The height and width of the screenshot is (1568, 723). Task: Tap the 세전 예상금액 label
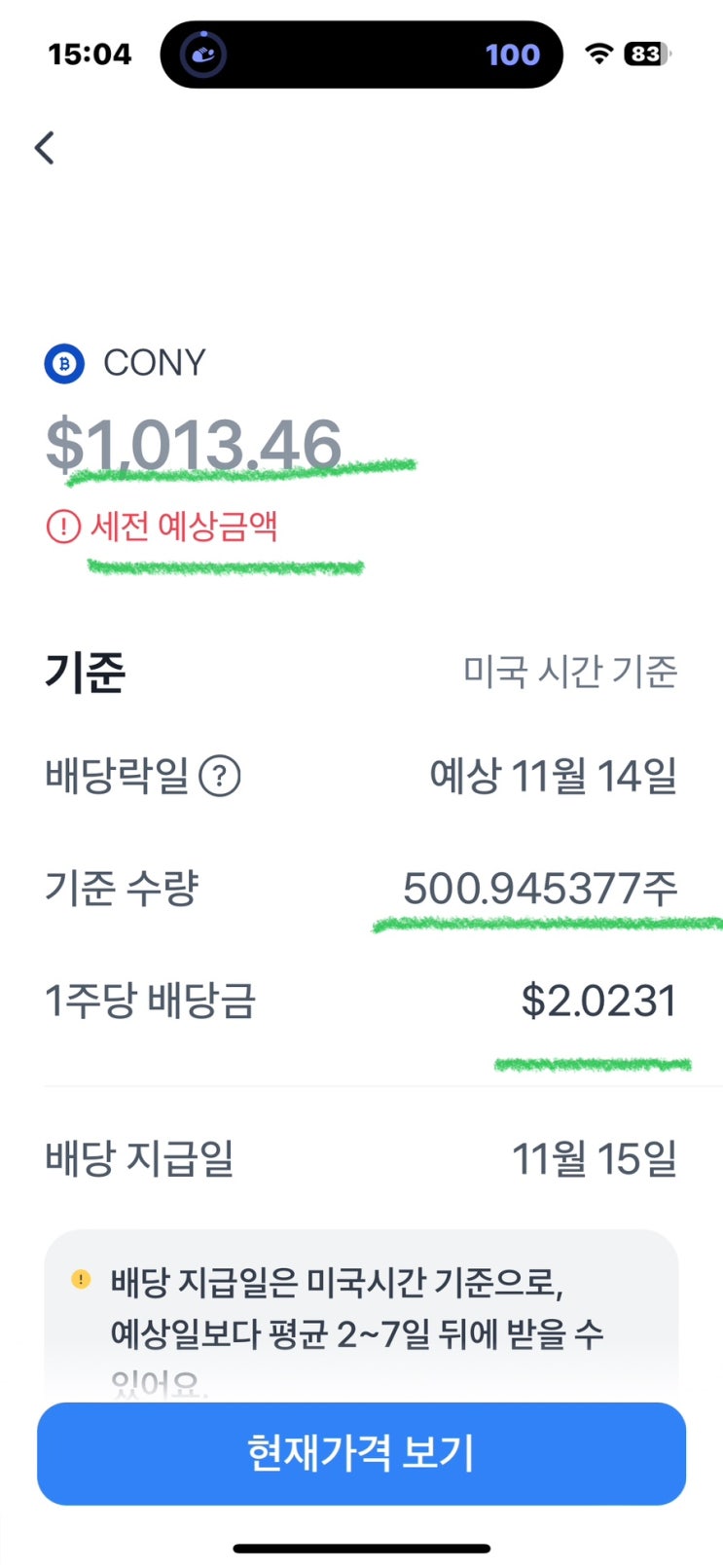coord(184,527)
